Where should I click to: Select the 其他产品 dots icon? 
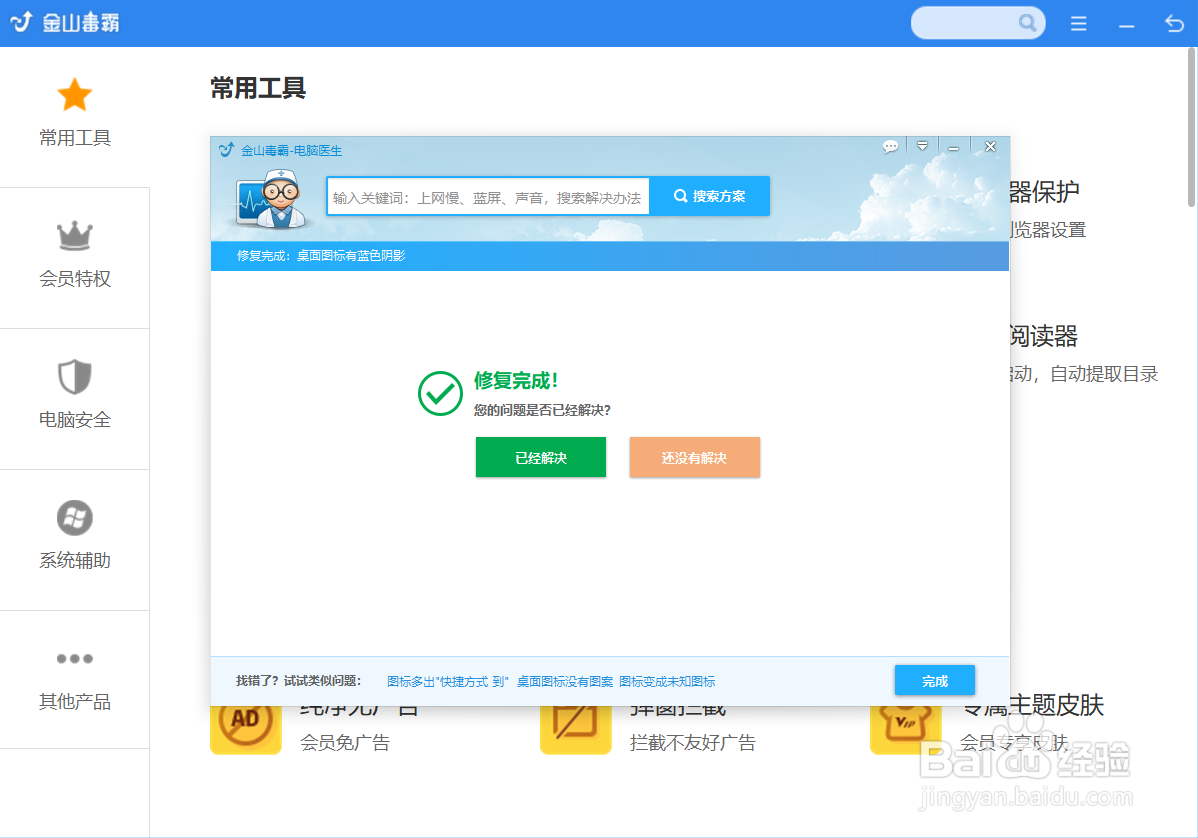point(75,658)
